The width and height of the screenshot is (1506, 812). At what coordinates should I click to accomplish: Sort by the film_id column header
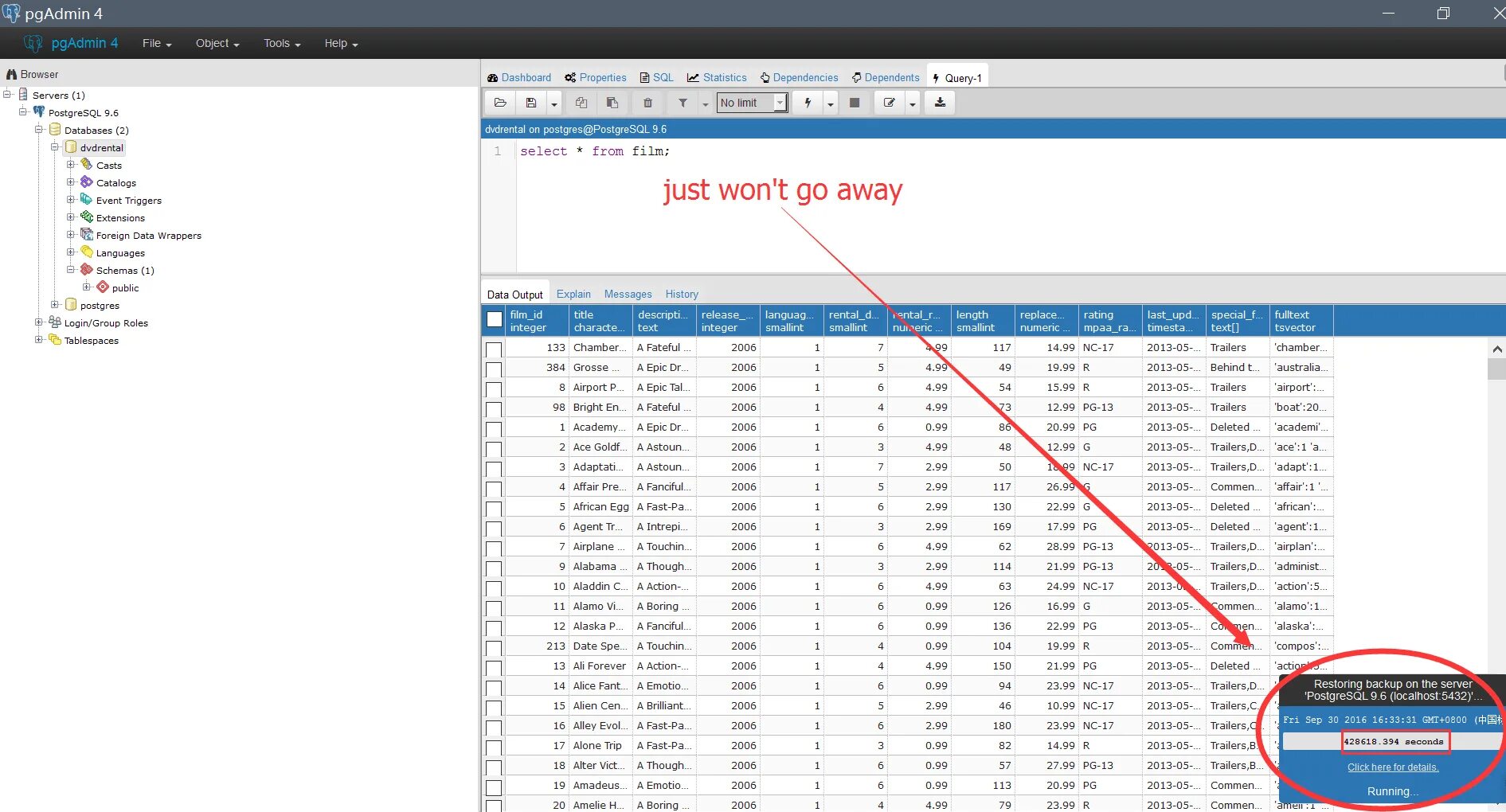pyautogui.click(x=537, y=321)
